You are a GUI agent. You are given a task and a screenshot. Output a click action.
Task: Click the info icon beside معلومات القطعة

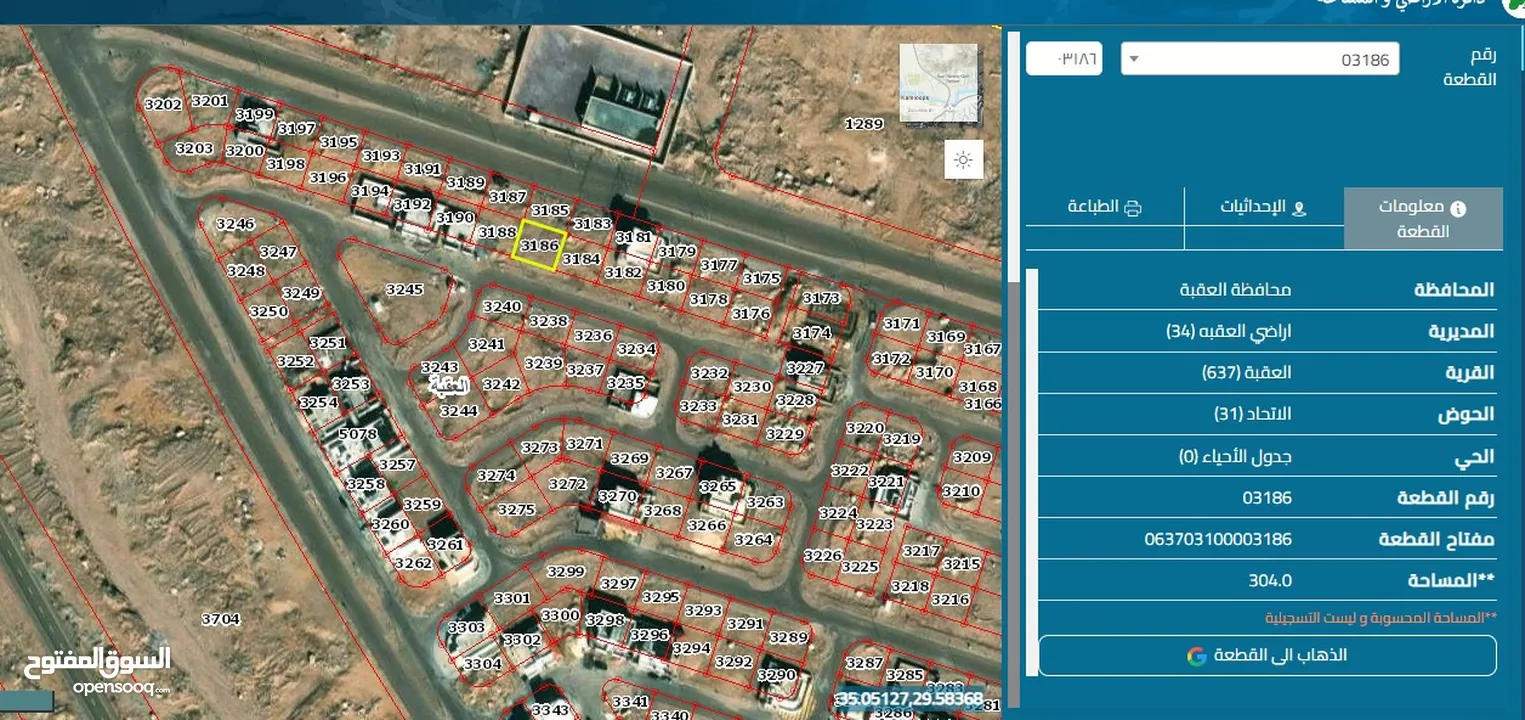tap(1458, 208)
